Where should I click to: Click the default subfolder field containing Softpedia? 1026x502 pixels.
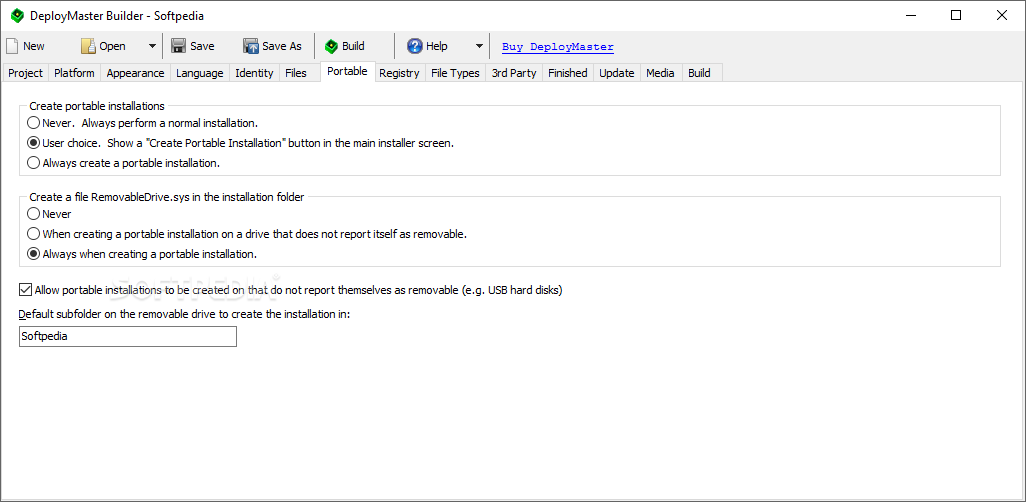(128, 336)
